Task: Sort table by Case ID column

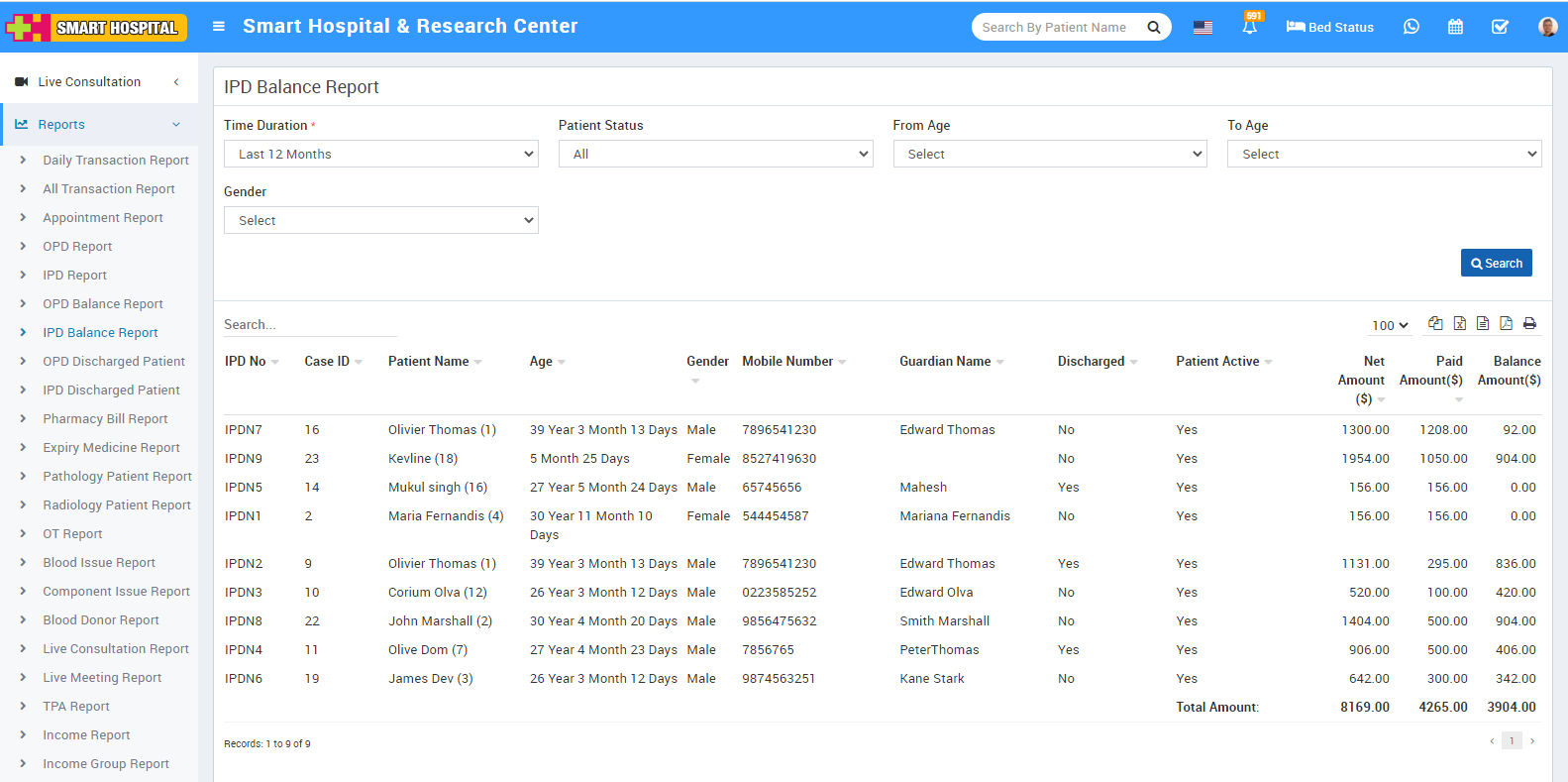Action: point(333,362)
